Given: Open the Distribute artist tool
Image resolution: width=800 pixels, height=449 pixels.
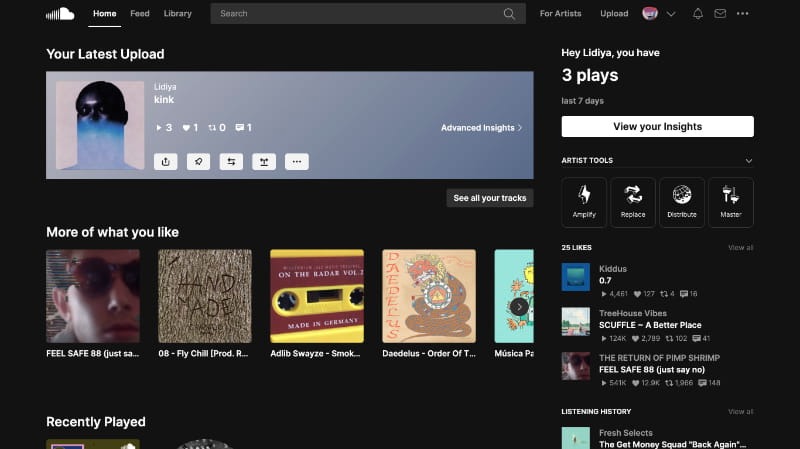Looking at the screenshot, I should click(682, 202).
